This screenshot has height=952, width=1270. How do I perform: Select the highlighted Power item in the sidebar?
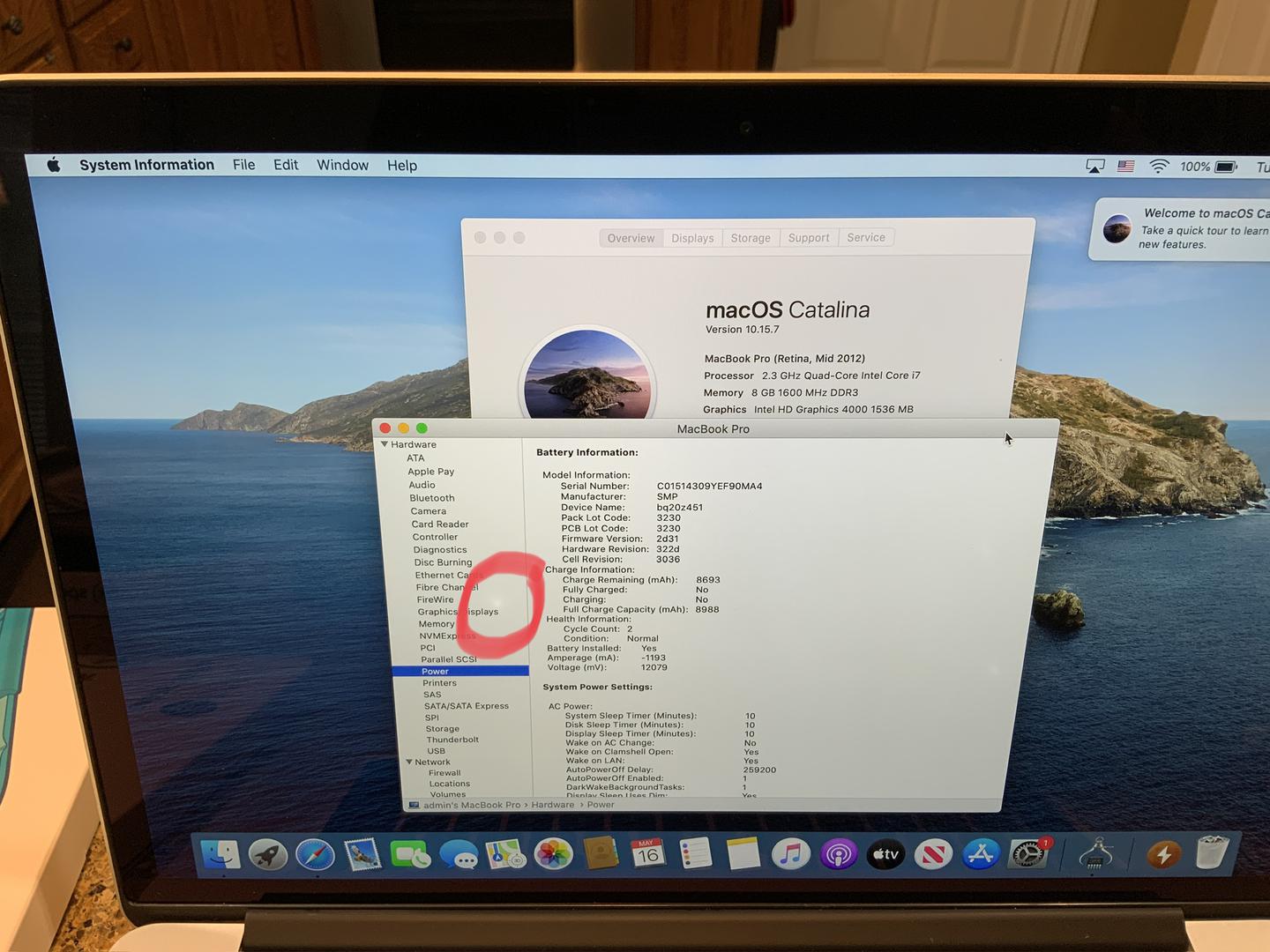pyautogui.click(x=460, y=672)
